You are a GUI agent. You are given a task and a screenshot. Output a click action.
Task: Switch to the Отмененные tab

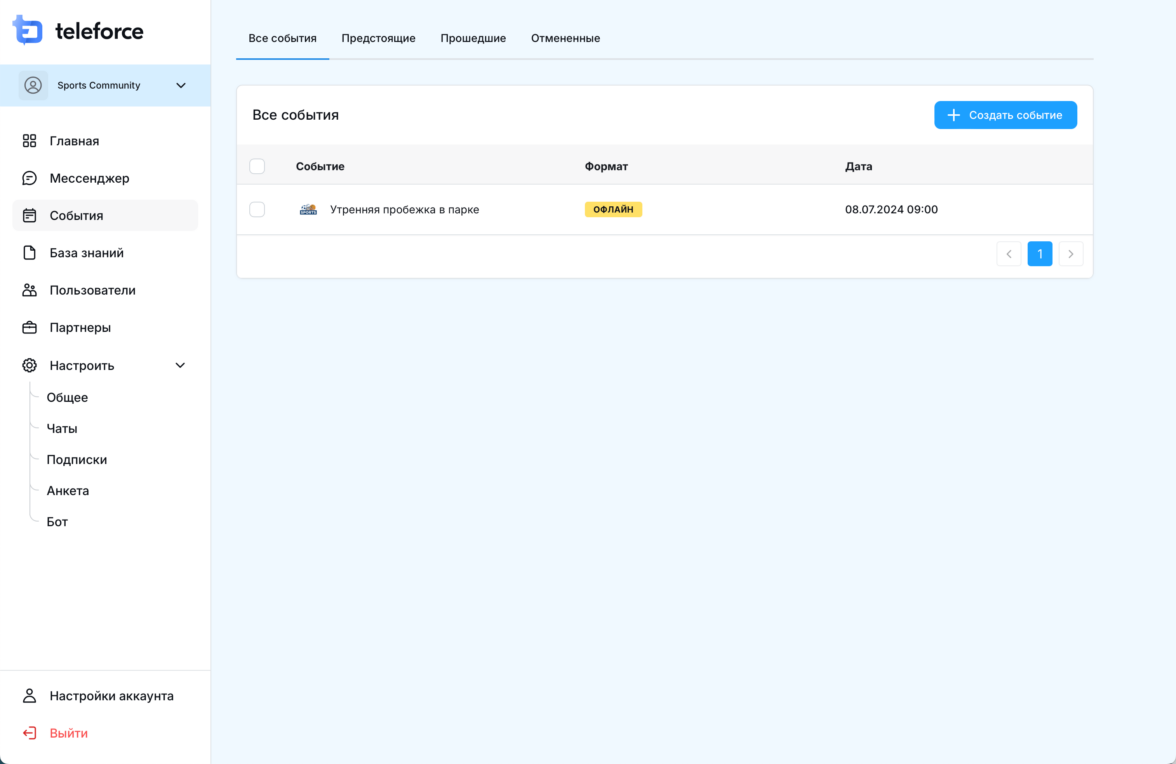point(565,38)
